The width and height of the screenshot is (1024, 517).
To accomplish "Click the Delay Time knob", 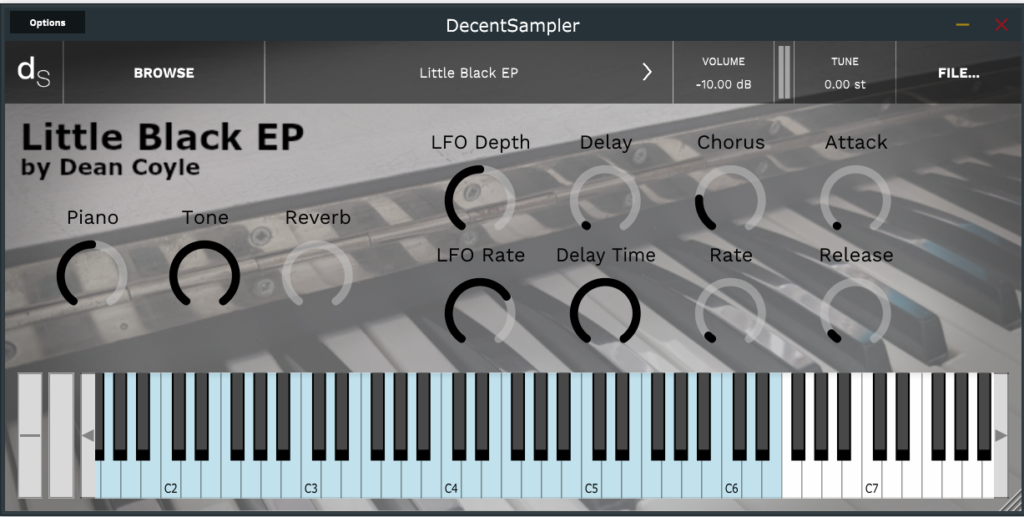I will [x=605, y=313].
